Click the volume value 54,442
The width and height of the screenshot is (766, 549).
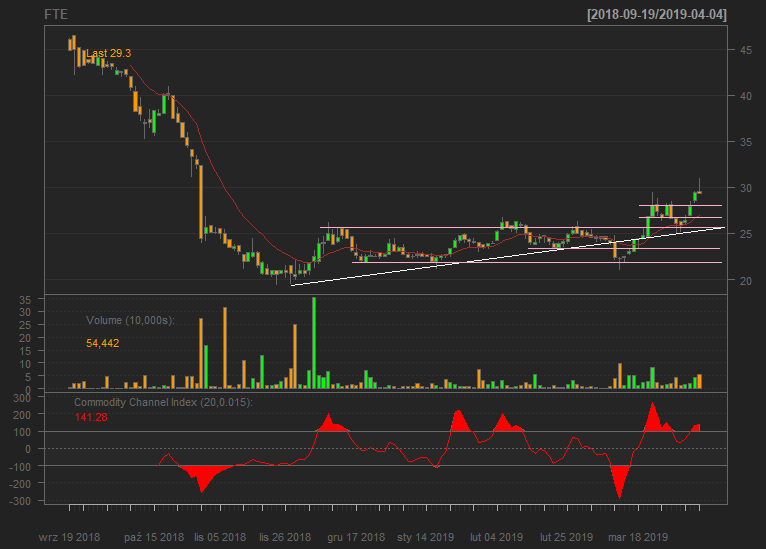tap(103, 343)
